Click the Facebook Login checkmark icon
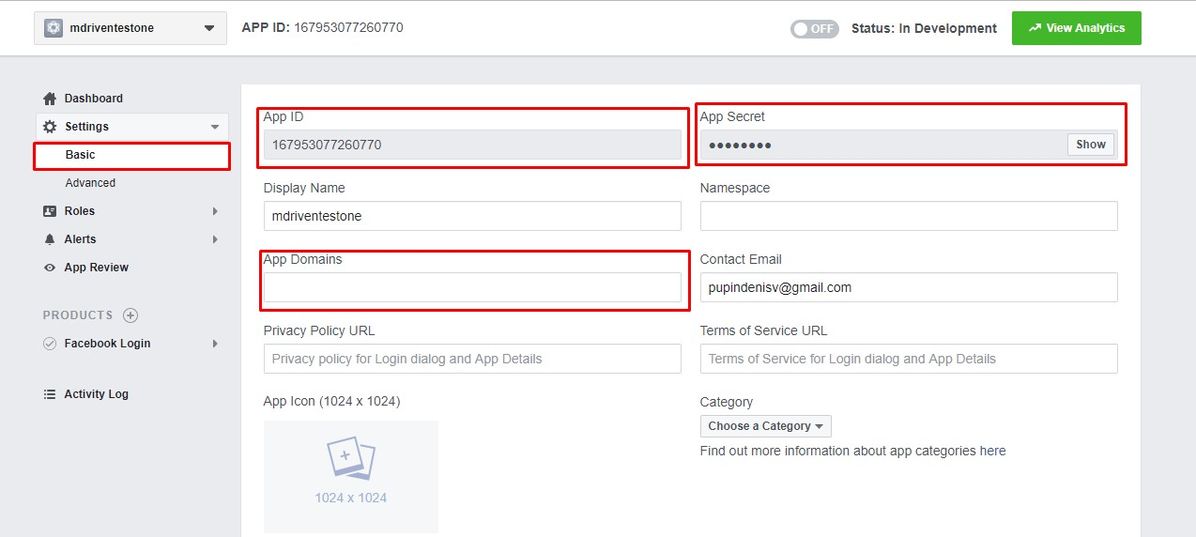This screenshot has width=1196, height=537. pyautogui.click(x=50, y=344)
